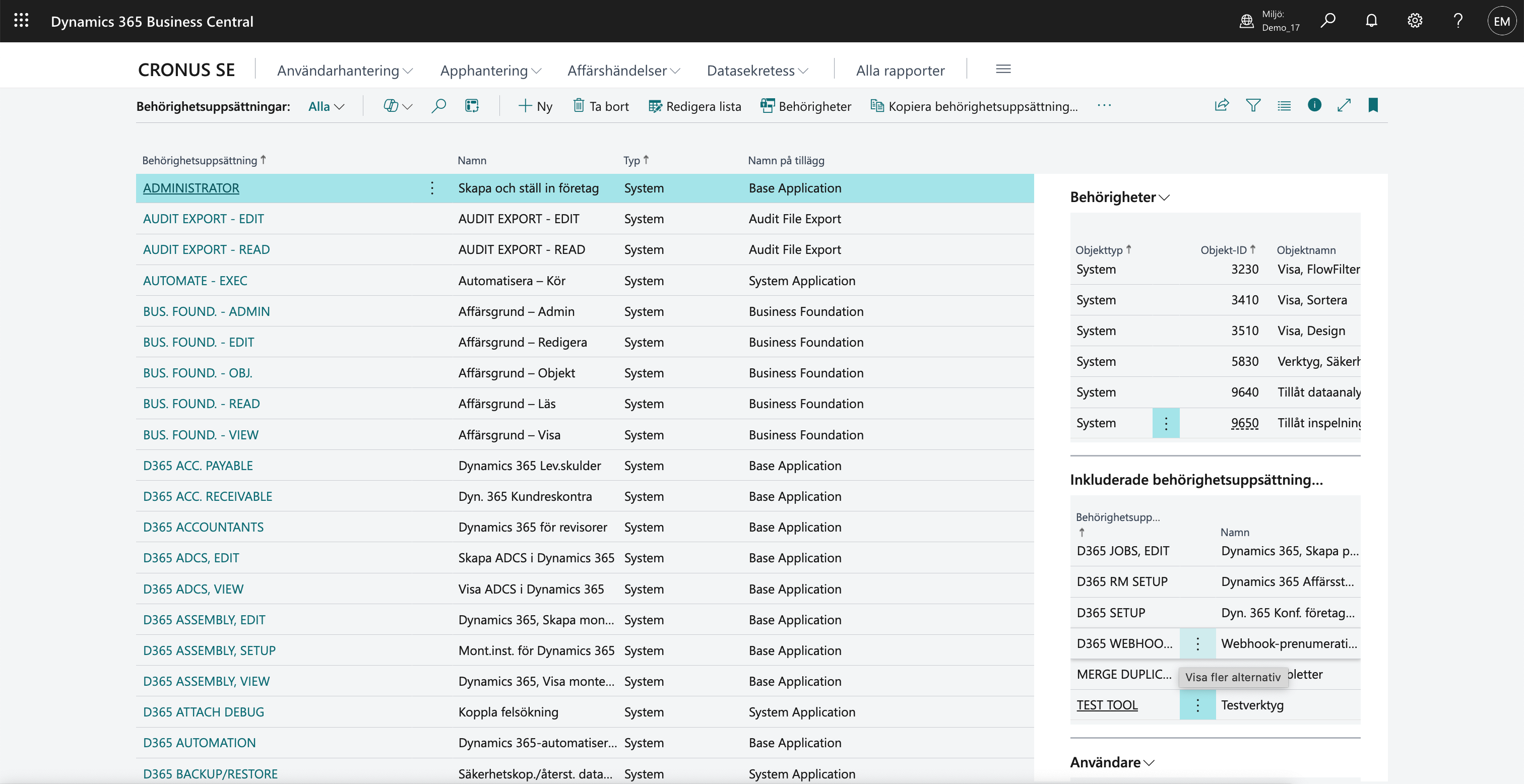Open the app launcher waffle menu

point(21,21)
